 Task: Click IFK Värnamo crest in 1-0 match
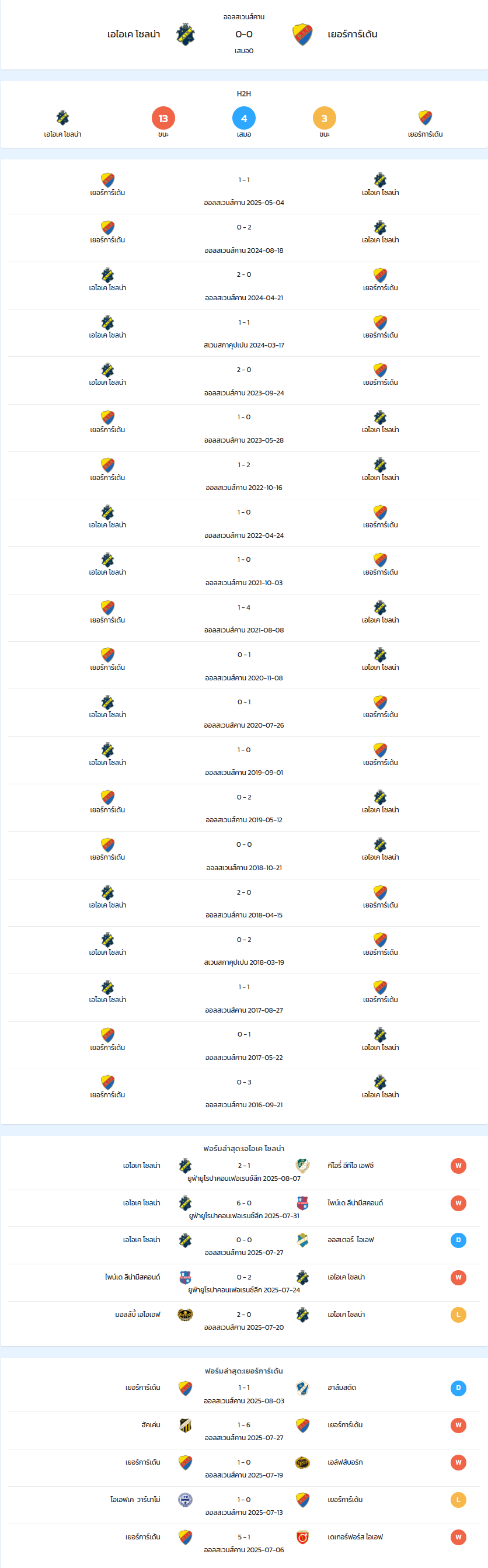(185, 1500)
